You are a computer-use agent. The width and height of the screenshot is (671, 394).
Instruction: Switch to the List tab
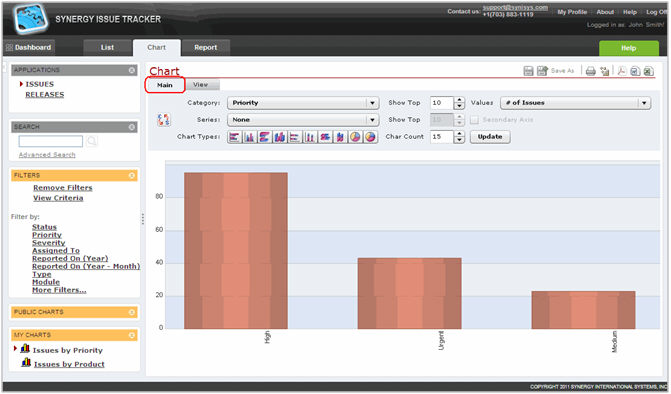107,47
